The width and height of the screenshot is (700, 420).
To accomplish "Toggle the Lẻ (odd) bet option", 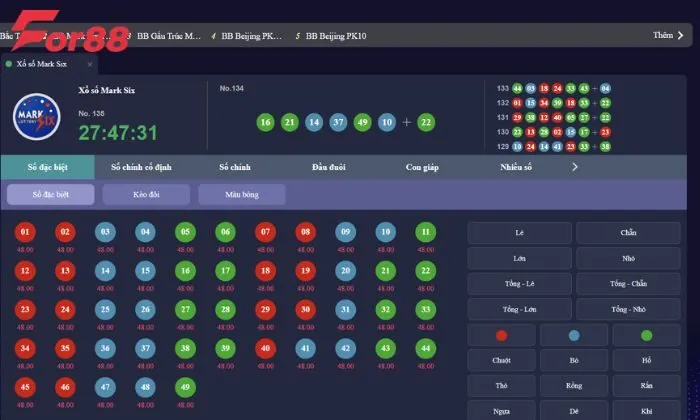I will [520, 233].
